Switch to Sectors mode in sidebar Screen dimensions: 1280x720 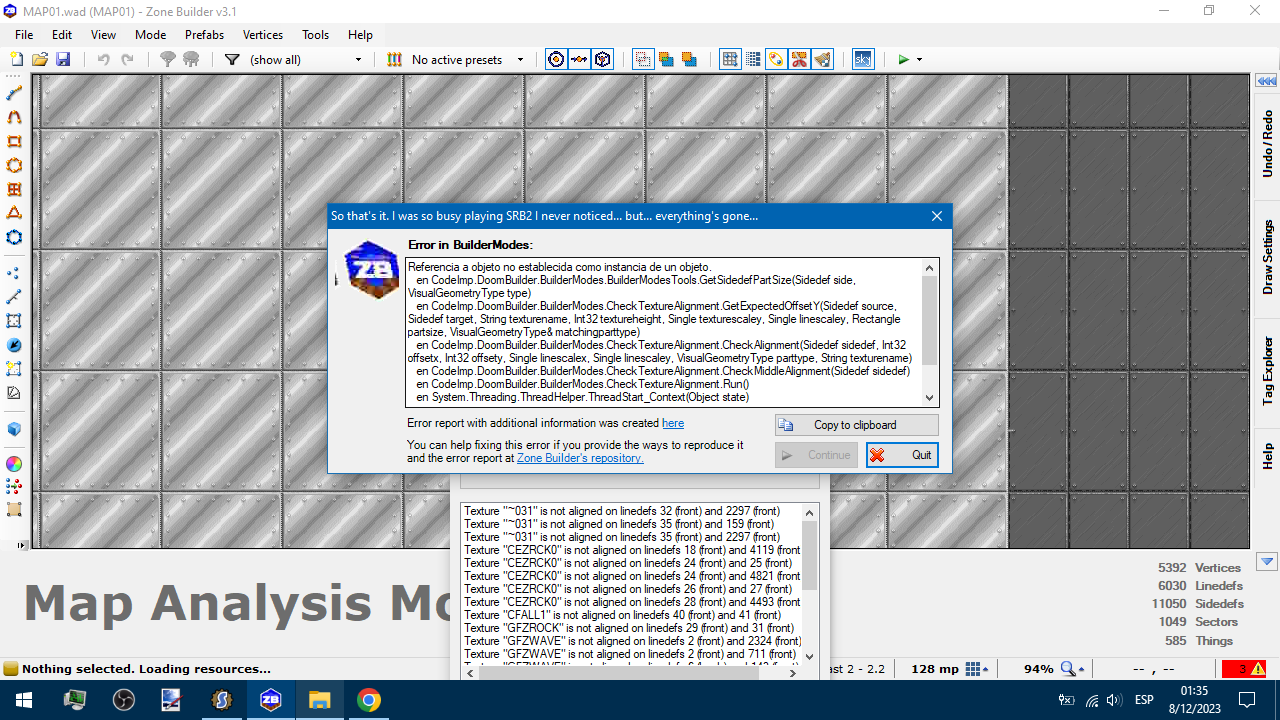(x=14, y=321)
